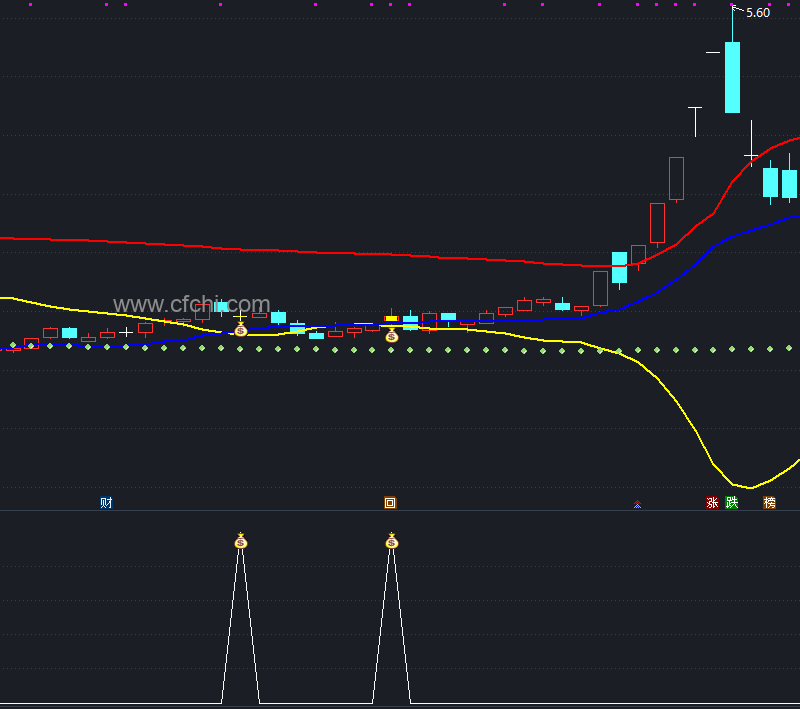The height and width of the screenshot is (709, 800).
Task: Open the 财 financial marker icon
Action: pos(106,503)
